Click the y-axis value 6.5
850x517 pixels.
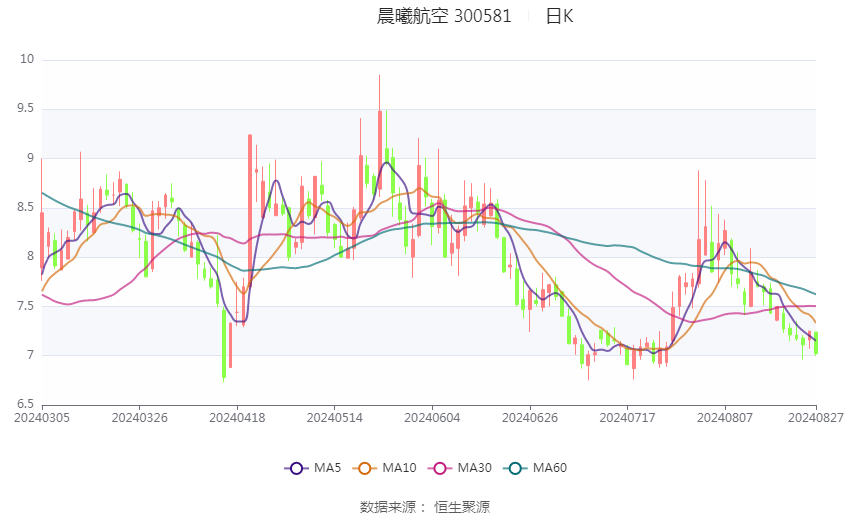click(25, 404)
